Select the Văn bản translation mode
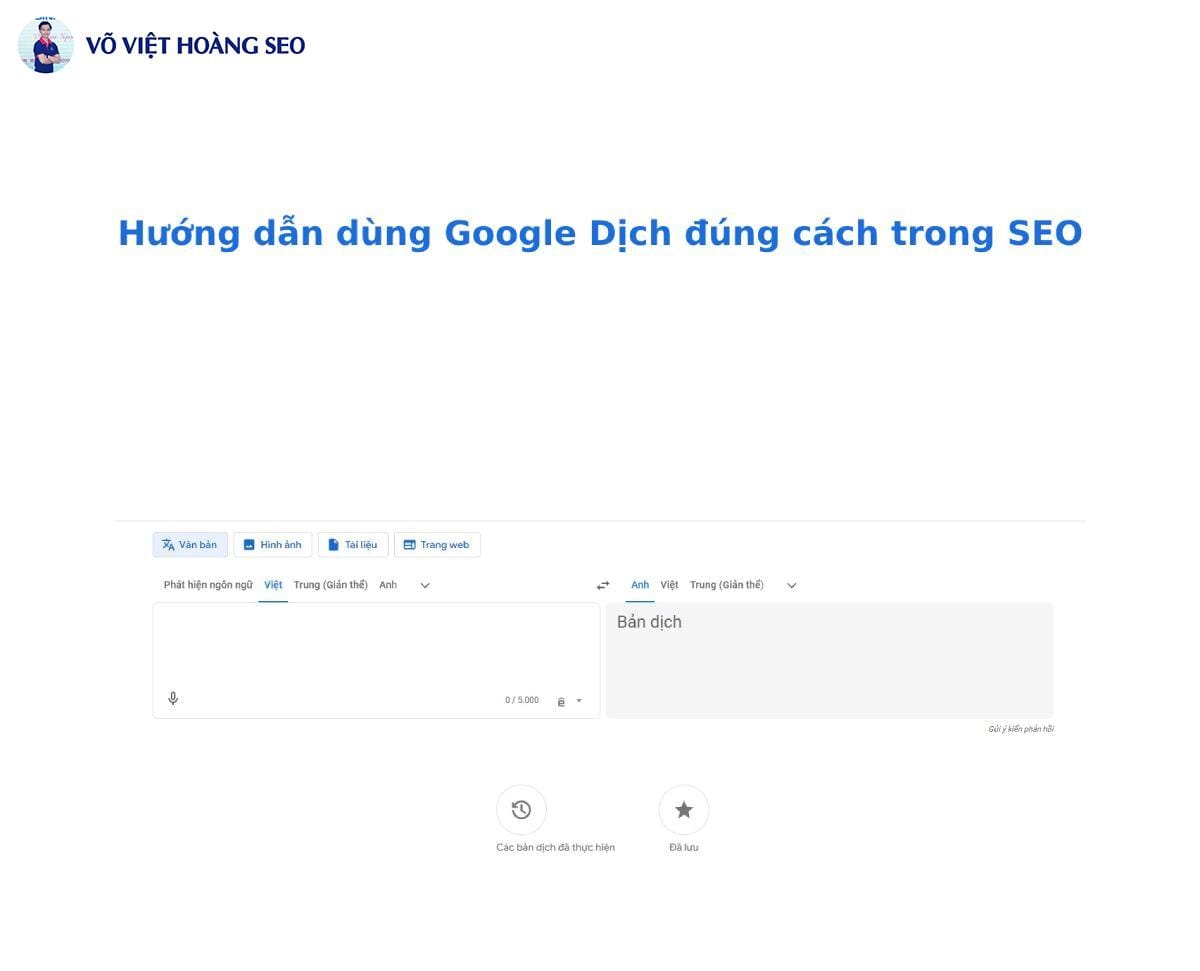Screen dimensions: 1200x971 click(x=190, y=545)
